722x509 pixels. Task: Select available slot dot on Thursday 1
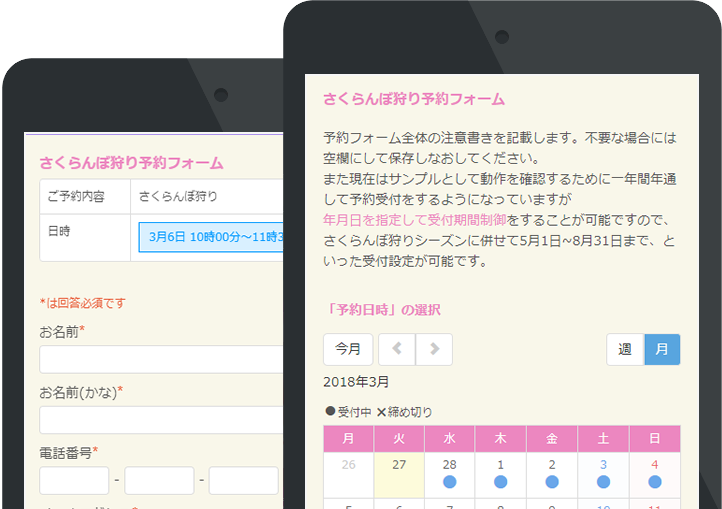pos(501,482)
